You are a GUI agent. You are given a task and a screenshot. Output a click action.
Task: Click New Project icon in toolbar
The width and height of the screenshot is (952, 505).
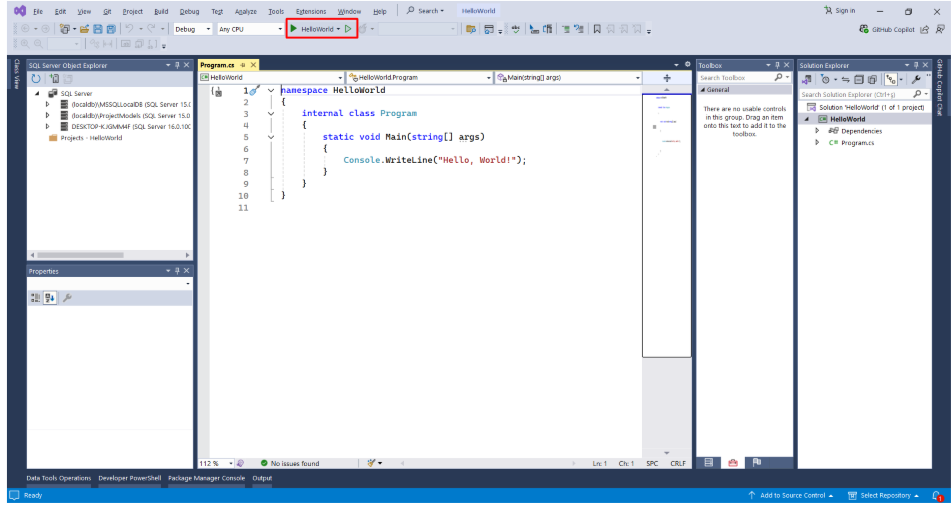pos(64,29)
